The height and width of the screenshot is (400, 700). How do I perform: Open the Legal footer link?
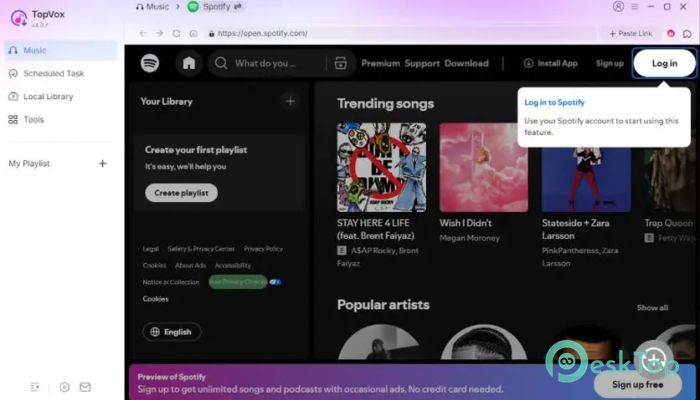pyautogui.click(x=150, y=249)
